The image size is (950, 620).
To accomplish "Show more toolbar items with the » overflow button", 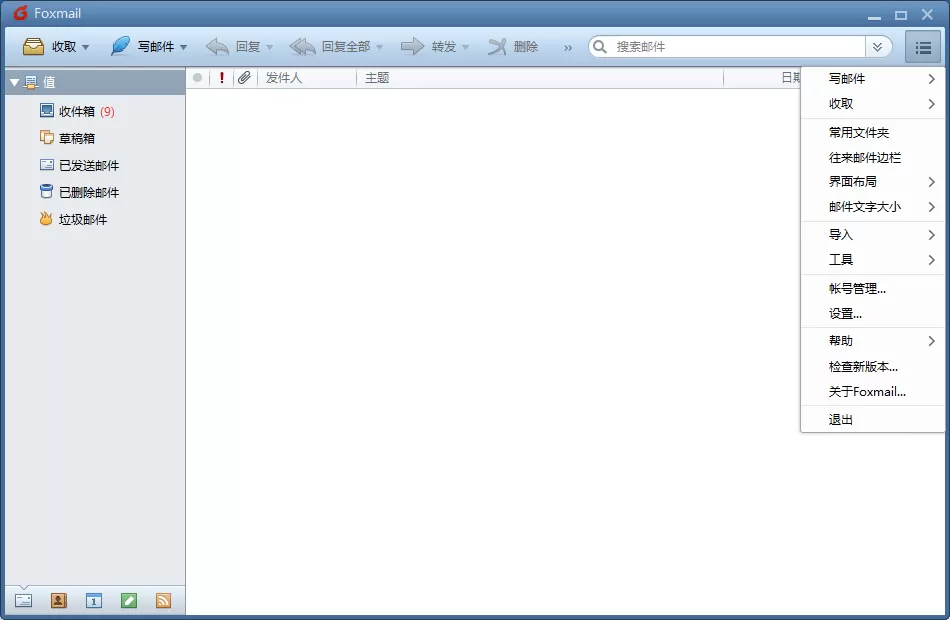I will [568, 47].
